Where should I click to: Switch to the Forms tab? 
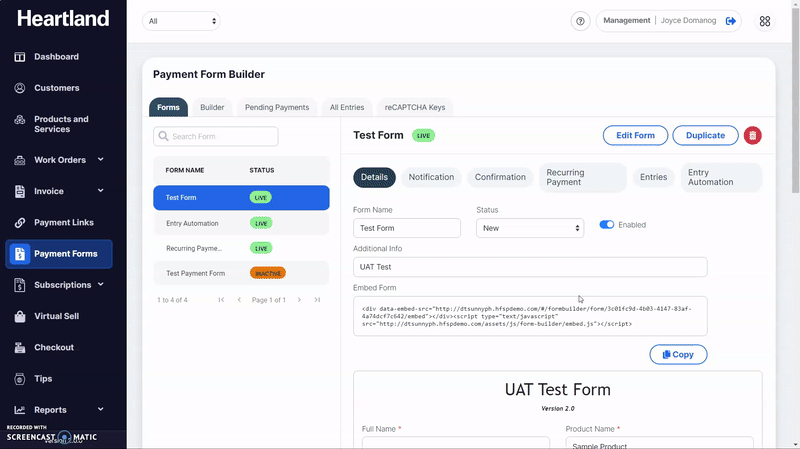[168, 107]
